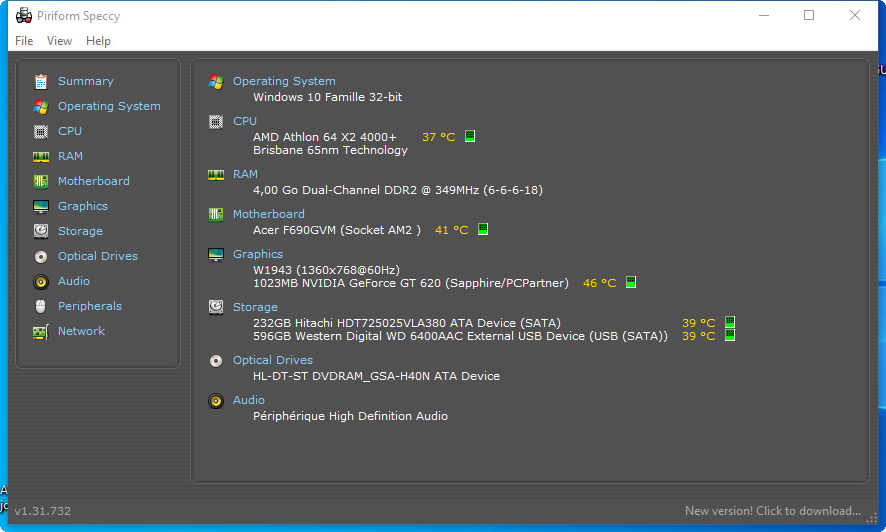Click the RAM stick icon in sidebar

41,156
